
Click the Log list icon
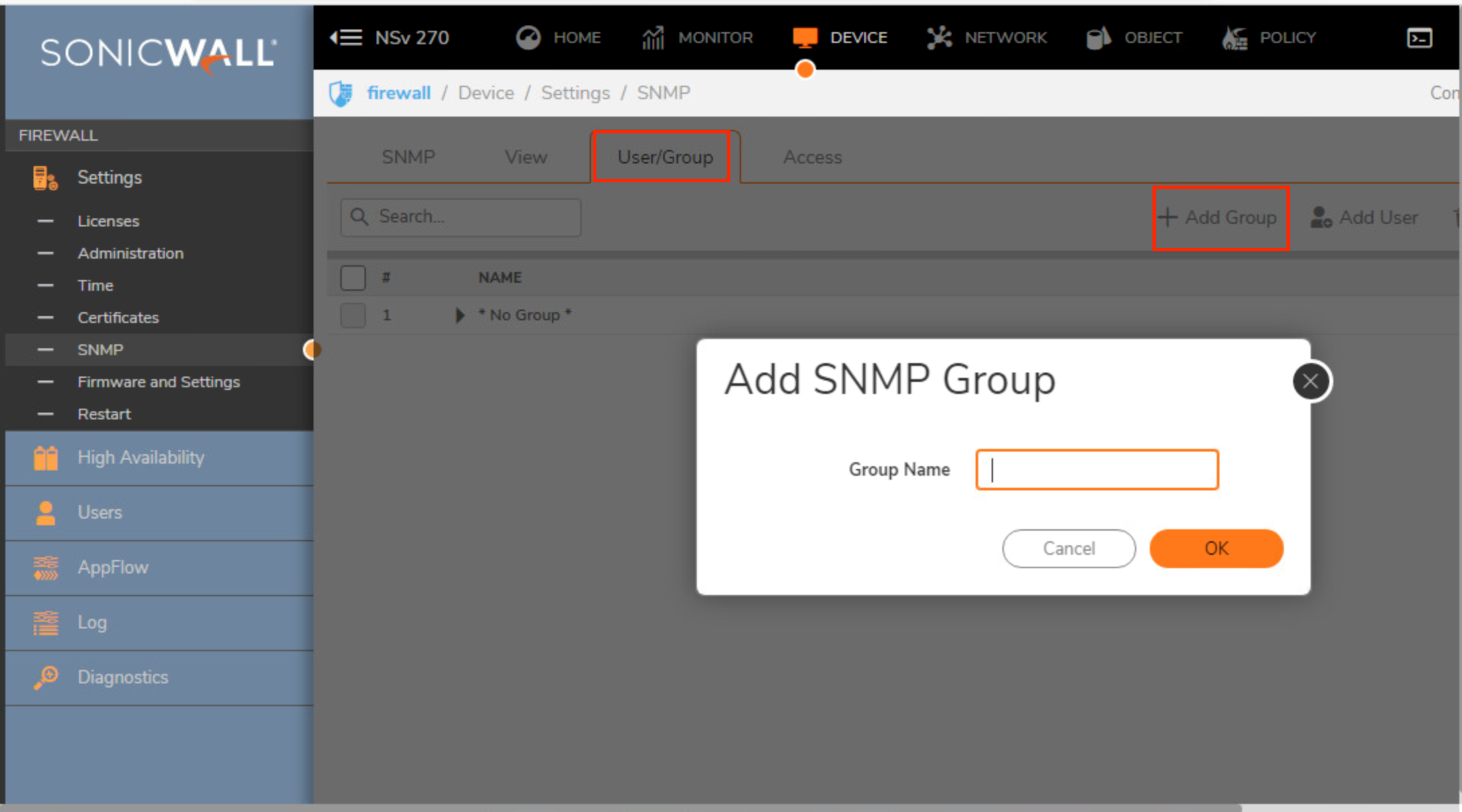(x=45, y=622)
